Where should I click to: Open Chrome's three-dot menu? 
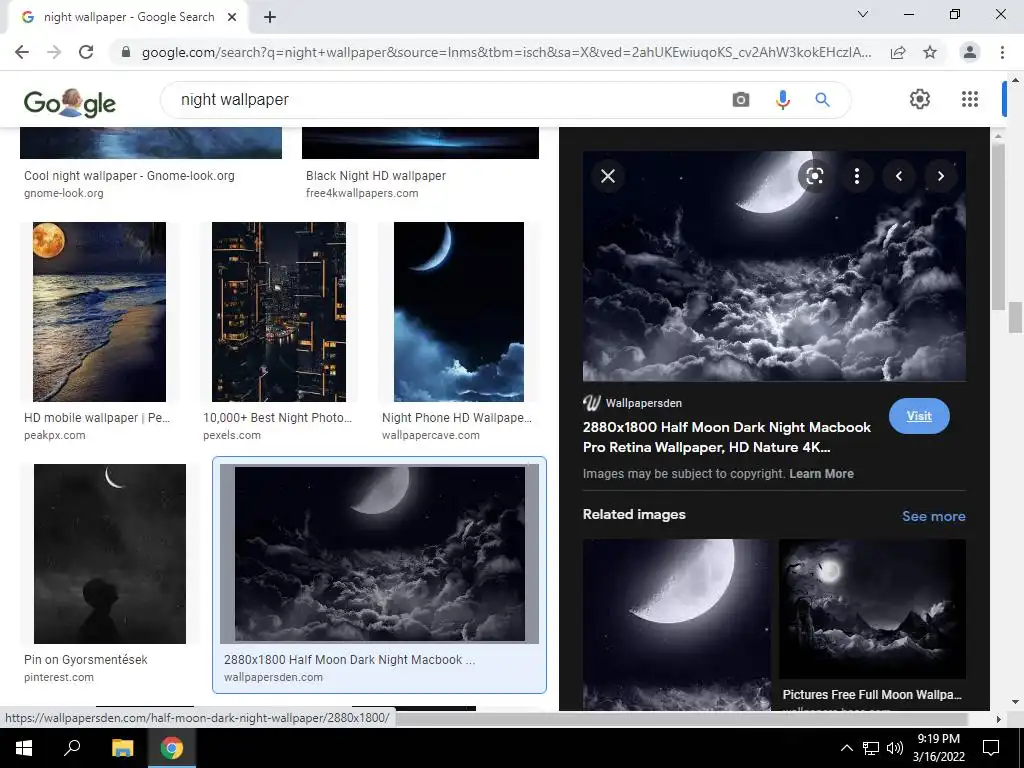[x=1002, y=52]
